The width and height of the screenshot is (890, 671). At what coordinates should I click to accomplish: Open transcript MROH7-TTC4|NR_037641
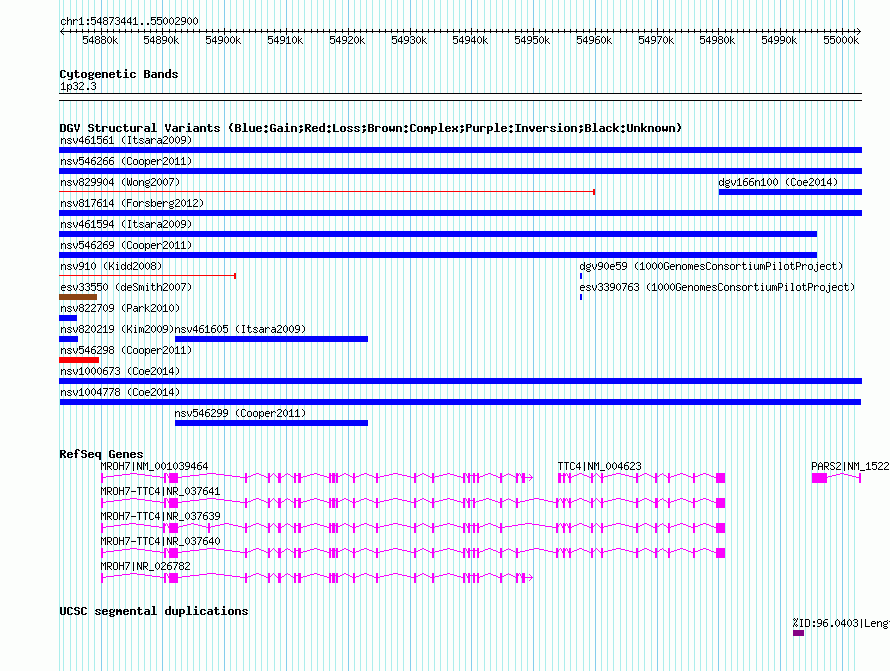pos(413,503)
